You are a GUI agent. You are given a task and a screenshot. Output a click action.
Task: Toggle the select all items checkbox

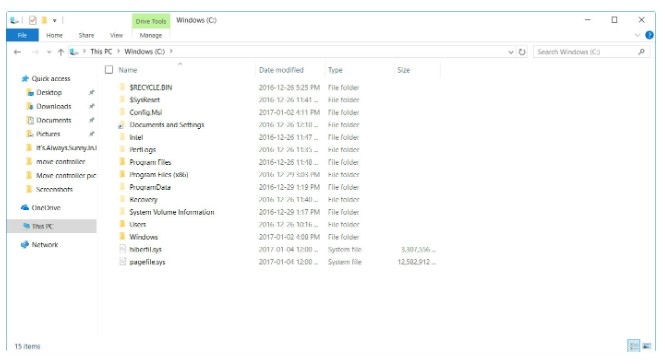click(x=109, y=70)
